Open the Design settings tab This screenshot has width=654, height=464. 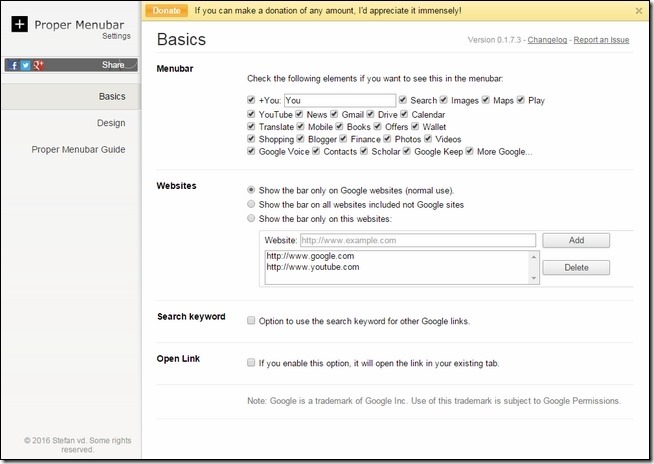(x=111, y=123)
